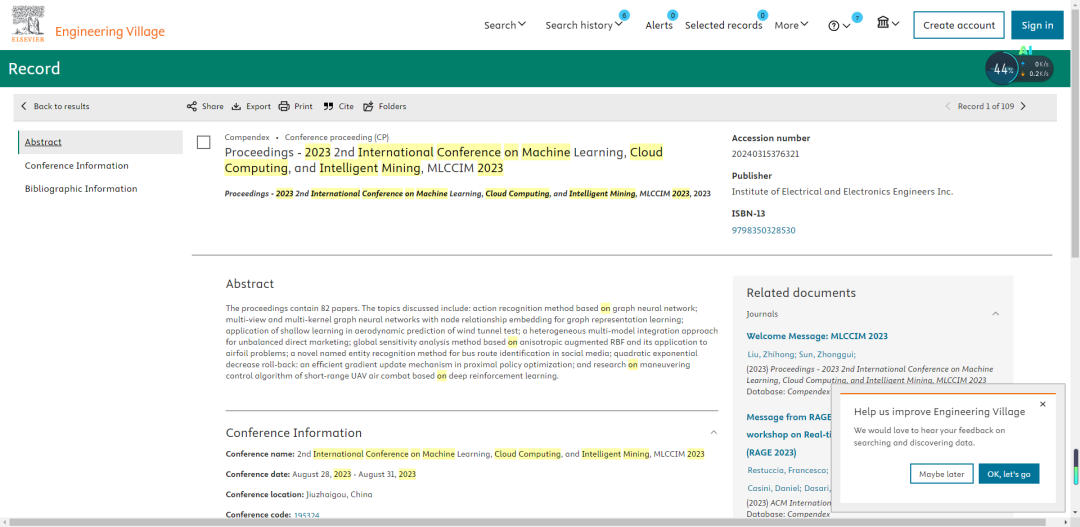The image size is (1080, 527).
Task: Open the Engineering Village home link
Action: point(110,32)
